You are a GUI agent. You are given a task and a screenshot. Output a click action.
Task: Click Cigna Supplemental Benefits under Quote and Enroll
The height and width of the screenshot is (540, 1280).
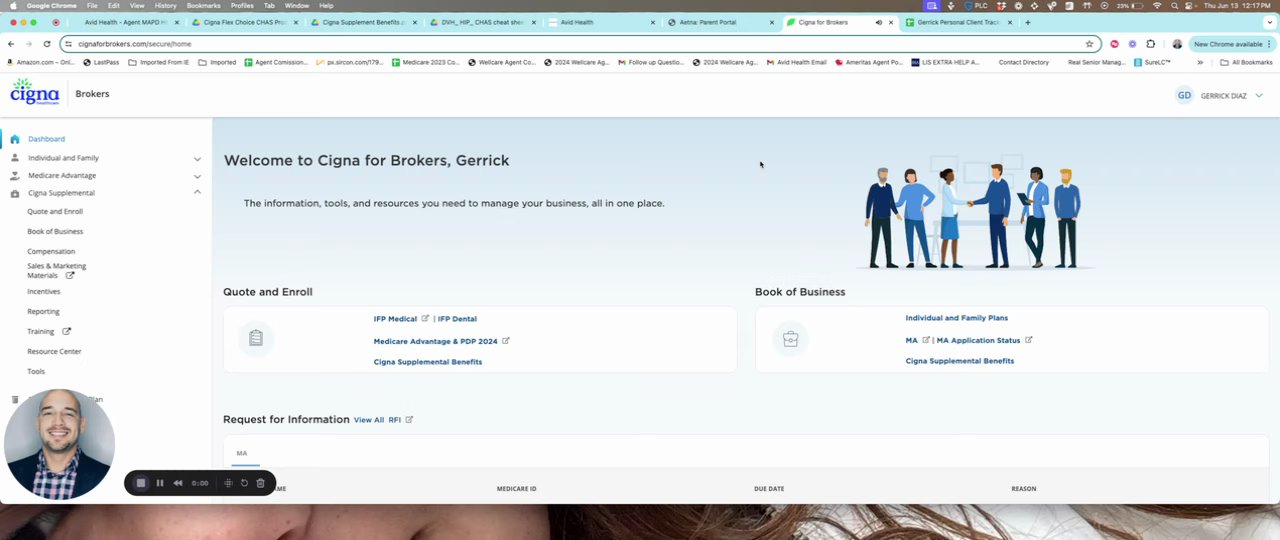point(428,362)
